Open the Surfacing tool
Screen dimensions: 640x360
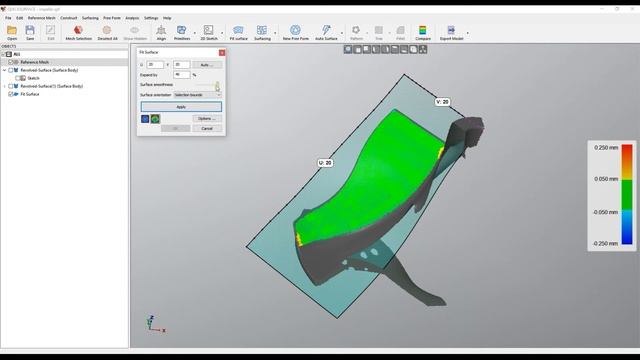(262, 30)
